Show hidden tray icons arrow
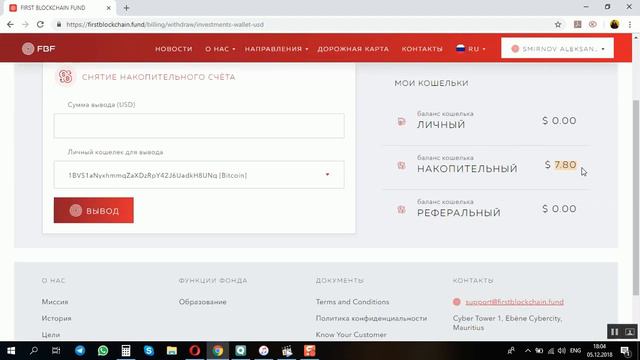The width and height of the screenshot is (640, 360). tap(527, 351)
